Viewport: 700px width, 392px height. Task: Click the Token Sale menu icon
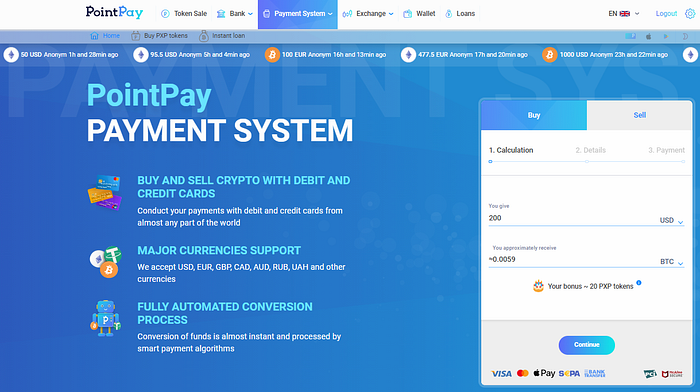click(x=165, y=14)
